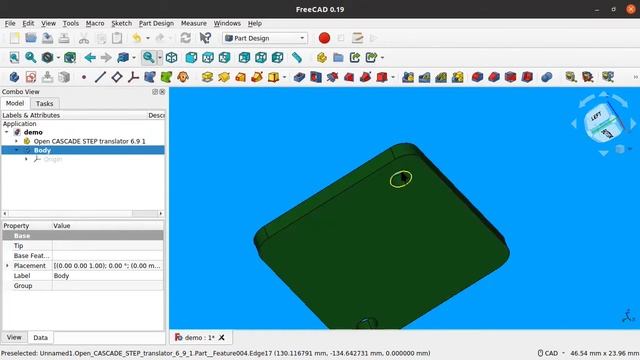The height and width of the screenshot is (360, 640).
Task: Apply Mirrored transformation icon
Action: [x=408, y=77]
